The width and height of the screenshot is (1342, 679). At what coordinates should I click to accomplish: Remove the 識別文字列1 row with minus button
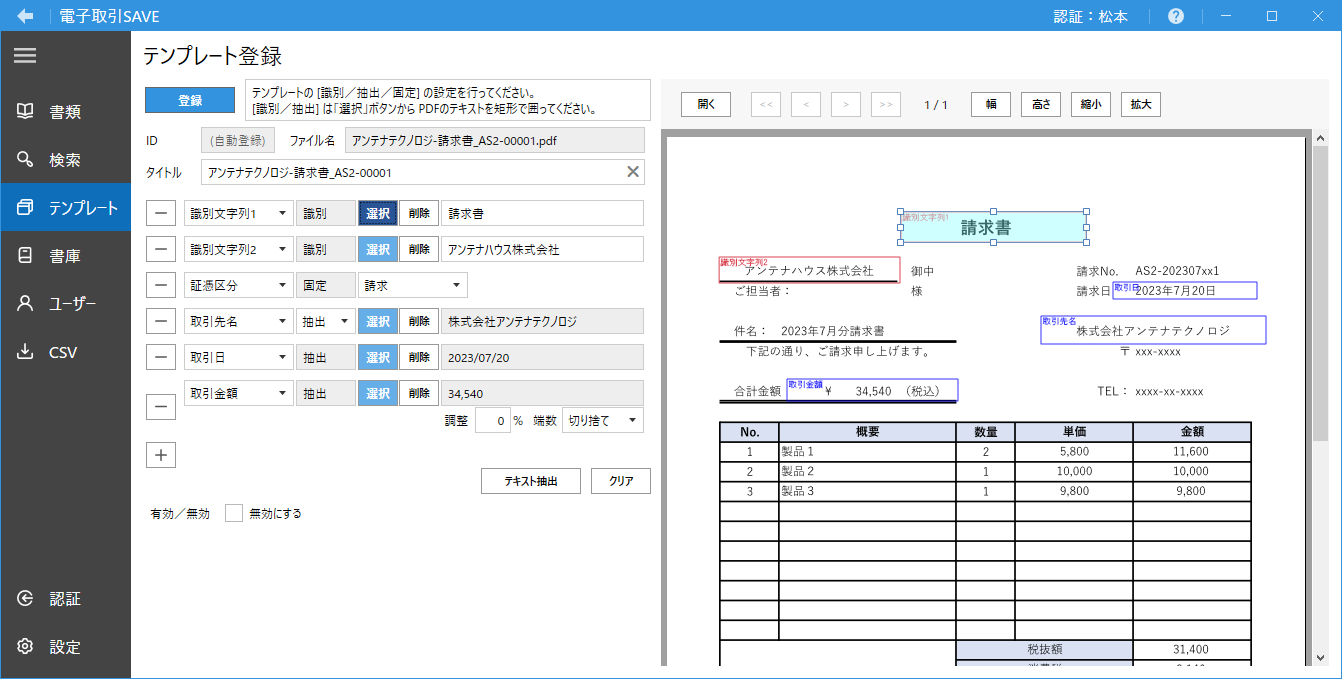(161, 213)
